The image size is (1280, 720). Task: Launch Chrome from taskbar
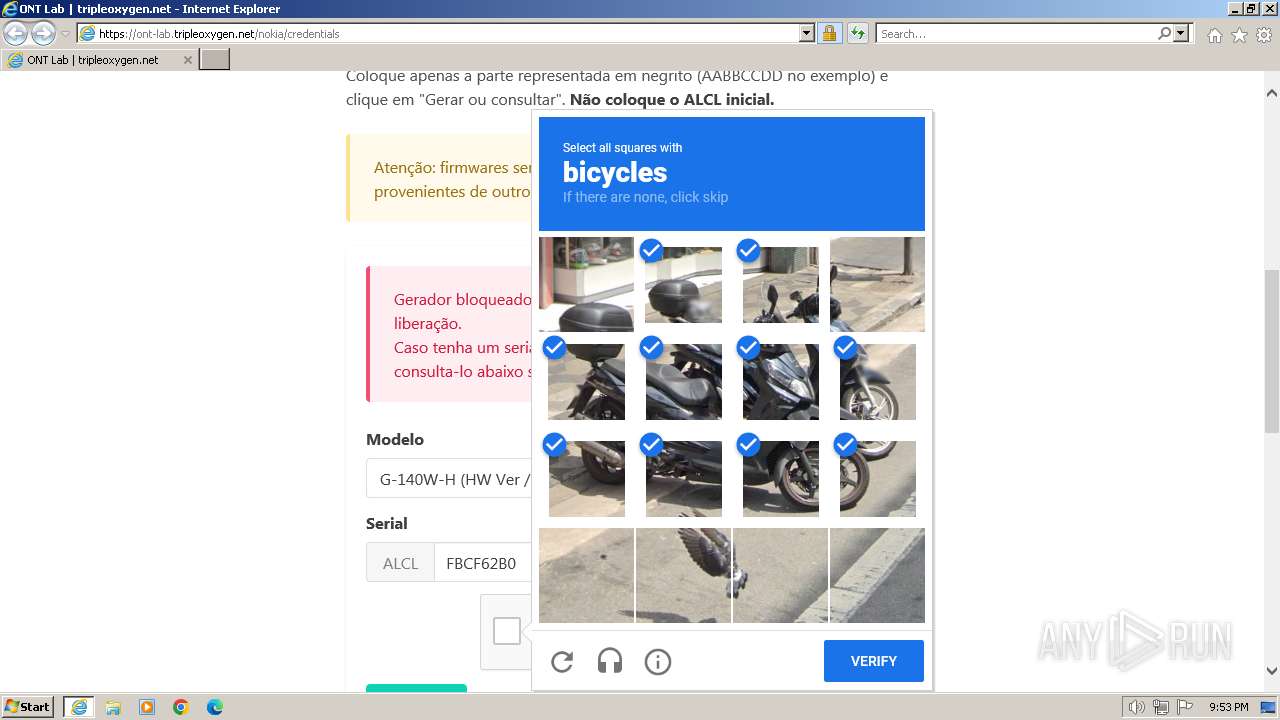point(181,707)
